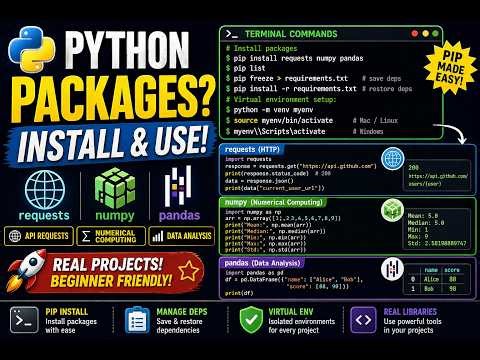Click the 'numpy' label under the cube

115,216
